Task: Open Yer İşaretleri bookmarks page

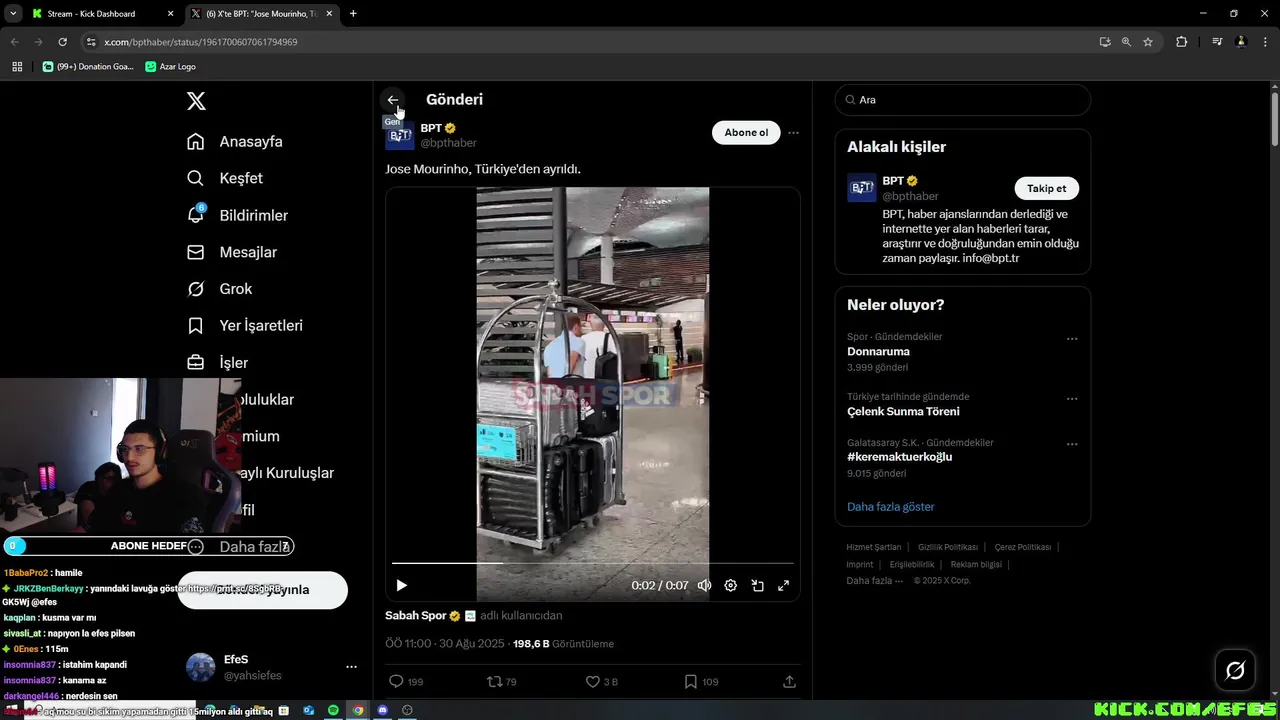Action: click(244, 325)
